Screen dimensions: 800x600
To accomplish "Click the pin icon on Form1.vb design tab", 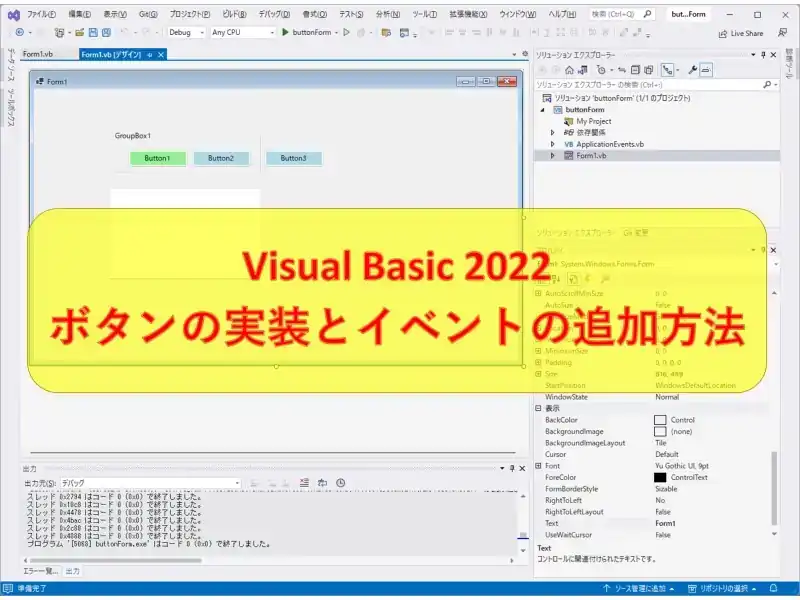I will (x=149, y=55).
